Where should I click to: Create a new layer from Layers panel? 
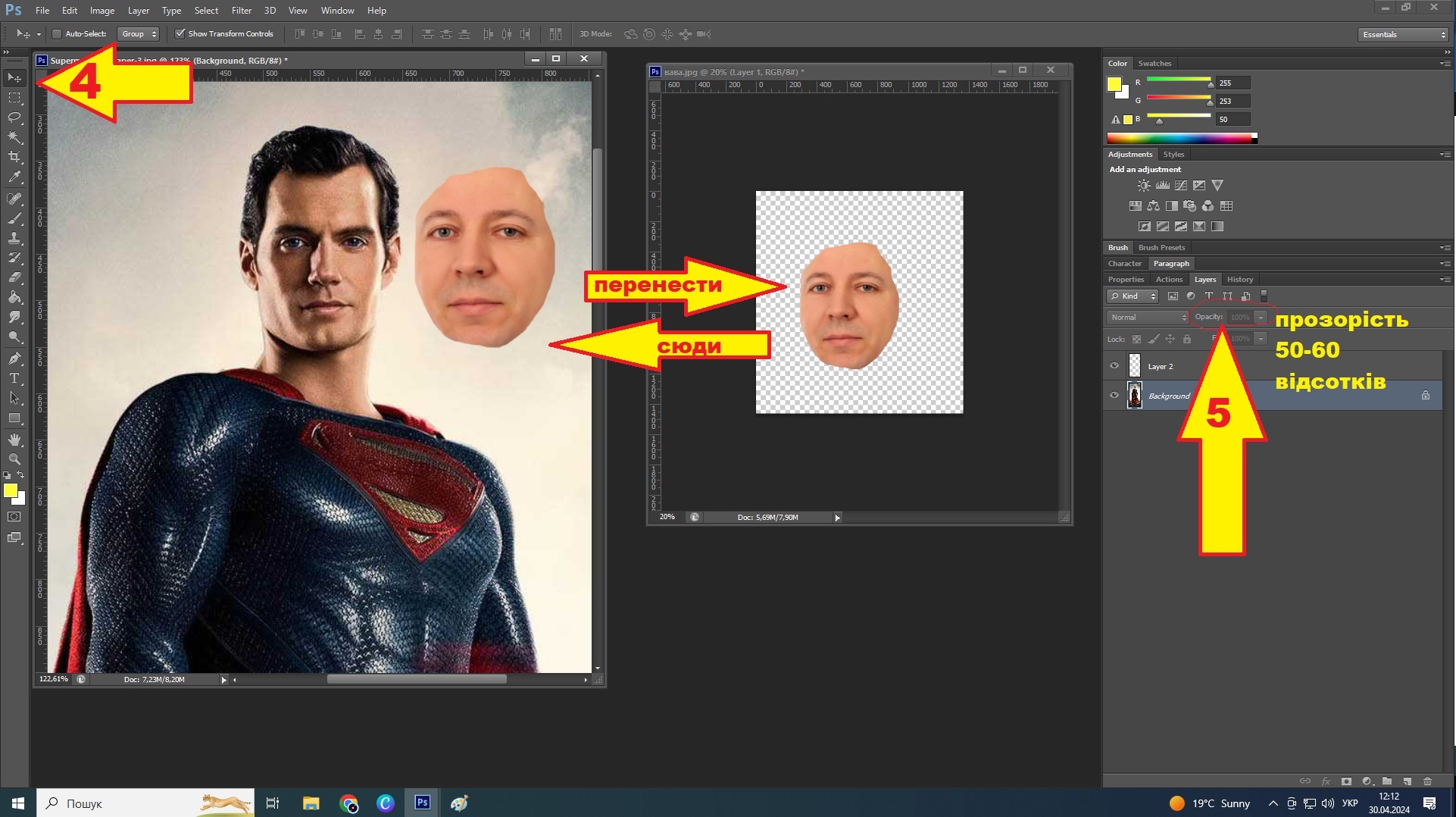tap(1407, 781)
